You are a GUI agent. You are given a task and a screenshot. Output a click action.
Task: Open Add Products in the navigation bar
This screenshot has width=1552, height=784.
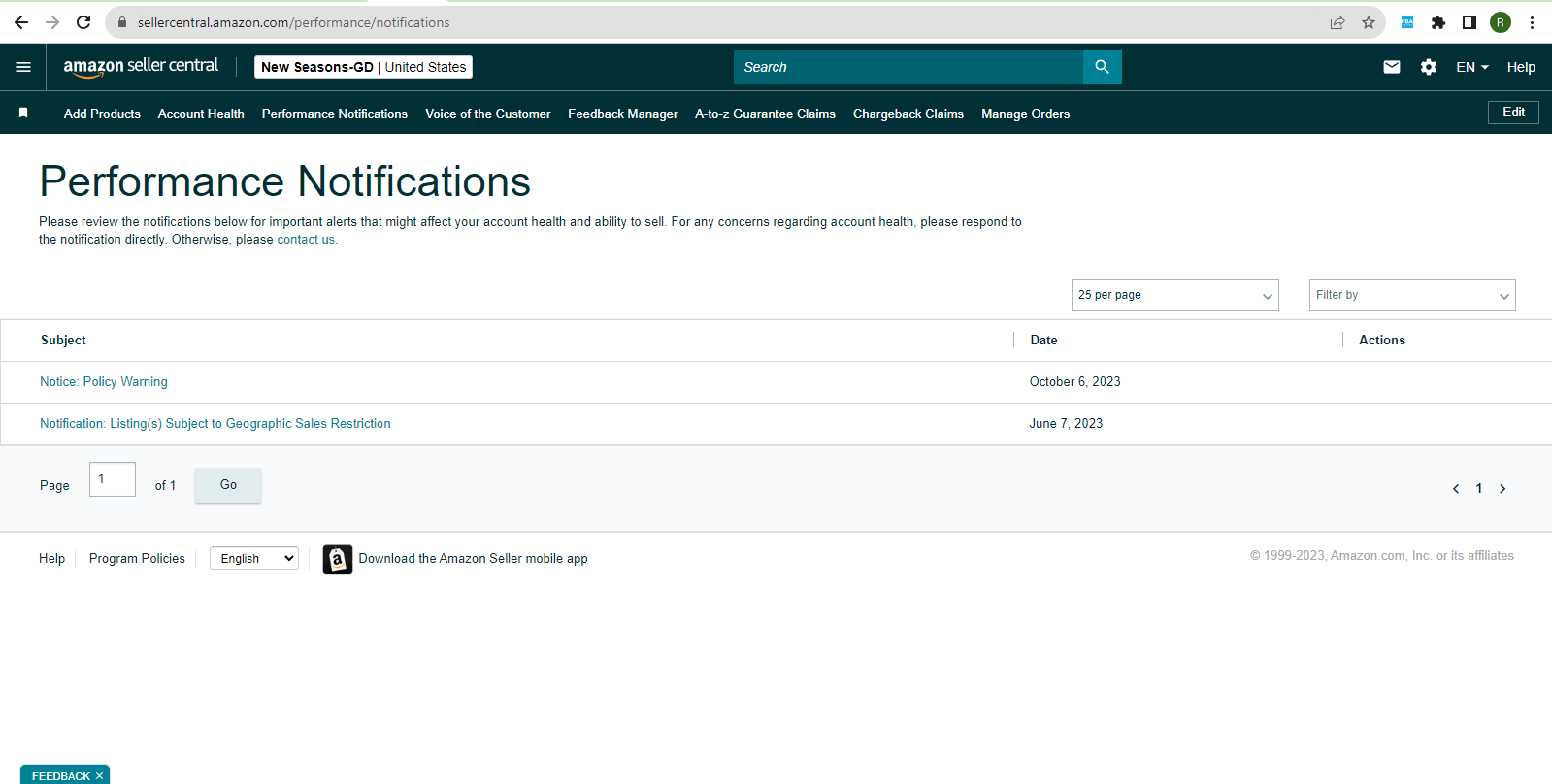tap(102, 114)
